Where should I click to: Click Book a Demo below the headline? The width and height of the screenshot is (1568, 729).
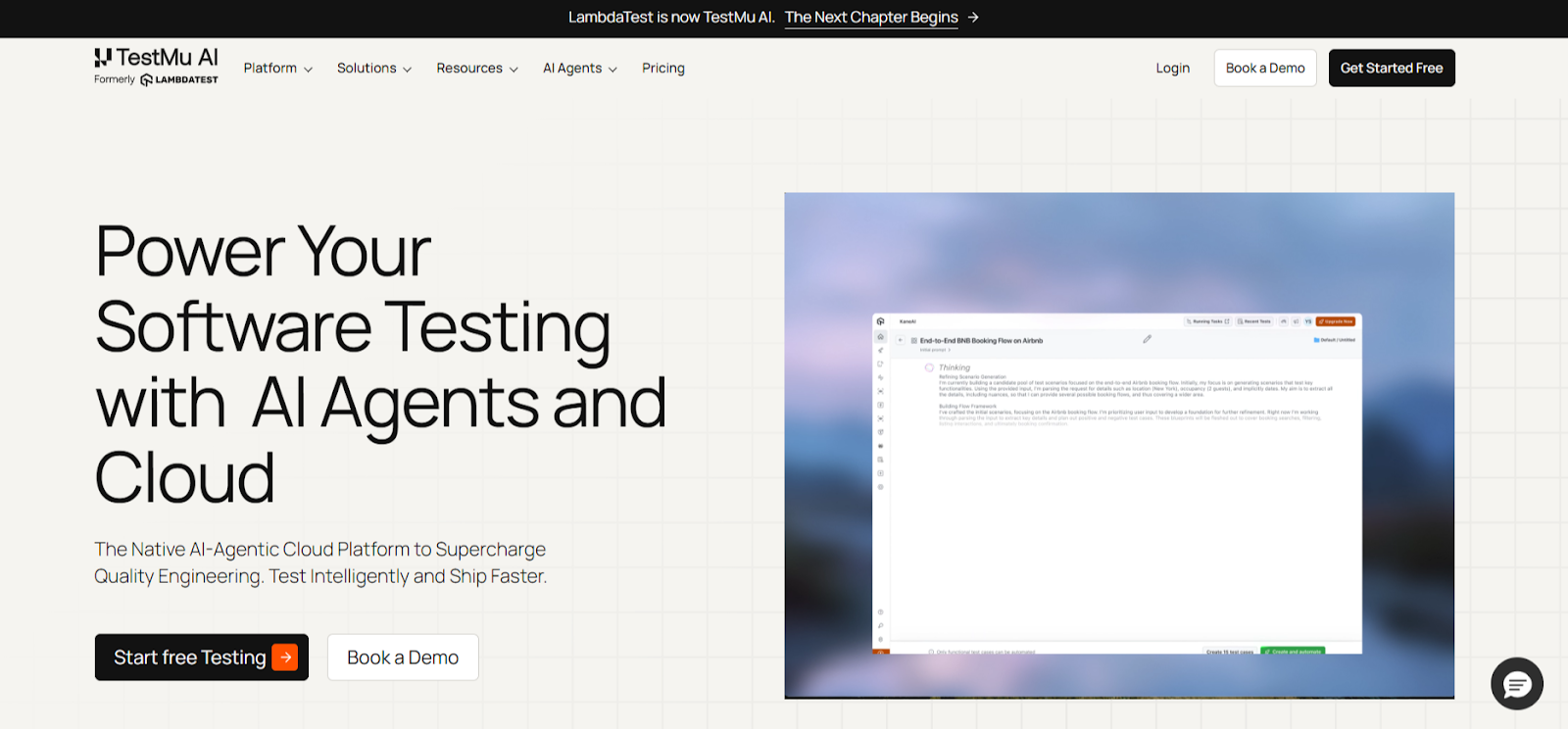(x=403, y=657)
